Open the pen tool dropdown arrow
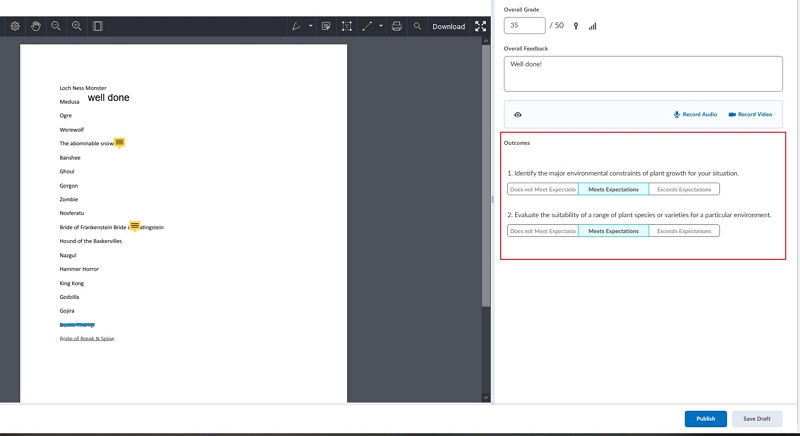 coord(310,26)
